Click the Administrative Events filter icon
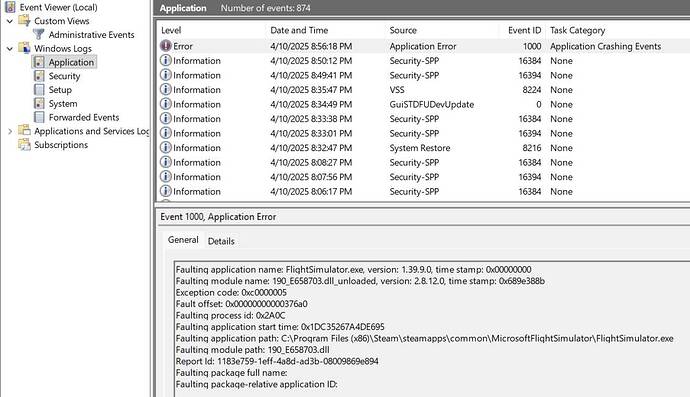 pos(39,34)
